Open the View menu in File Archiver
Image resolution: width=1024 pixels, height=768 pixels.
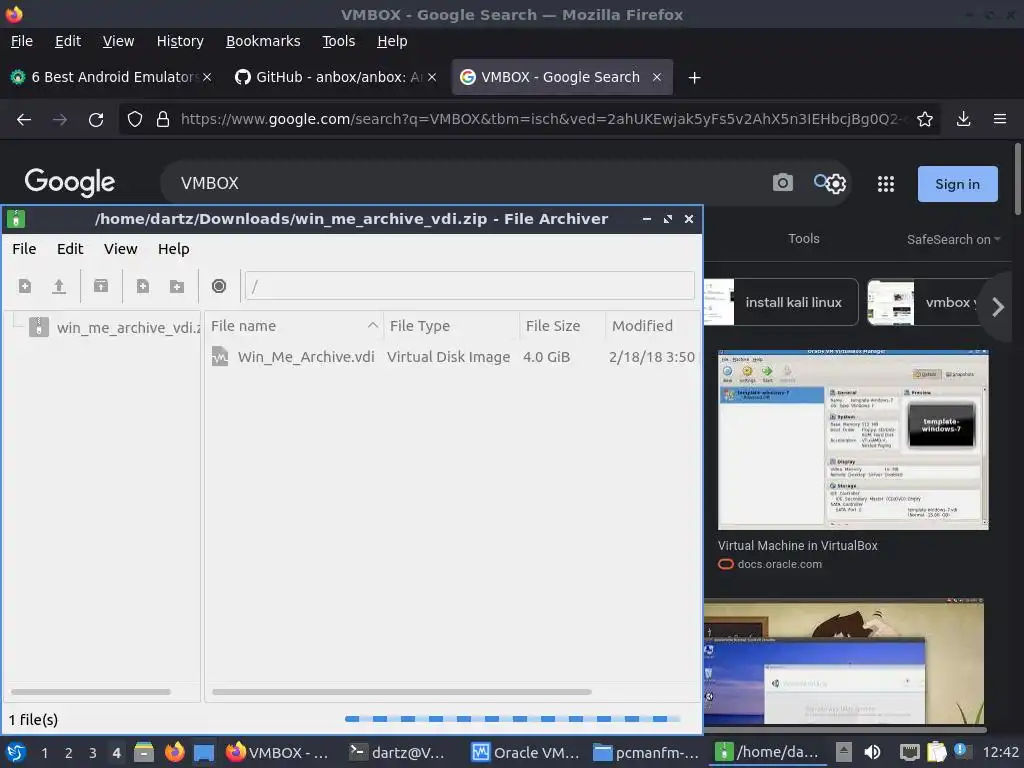(121, 249)
